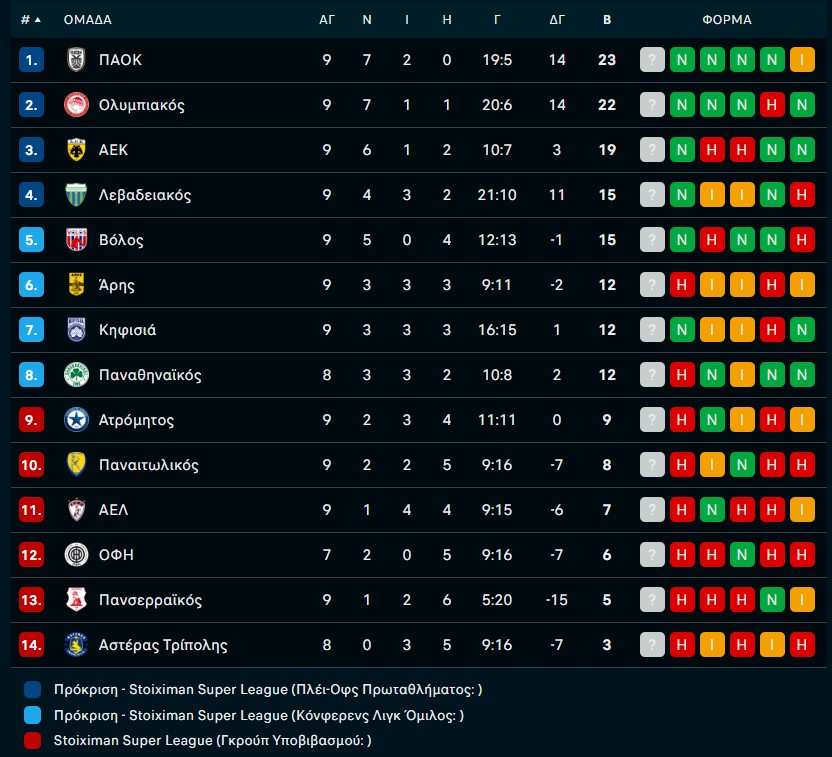Screen dimensions: 832x757
Task: Open the Λεβαδειακός team name link
Action: click(x=145, y=195)
